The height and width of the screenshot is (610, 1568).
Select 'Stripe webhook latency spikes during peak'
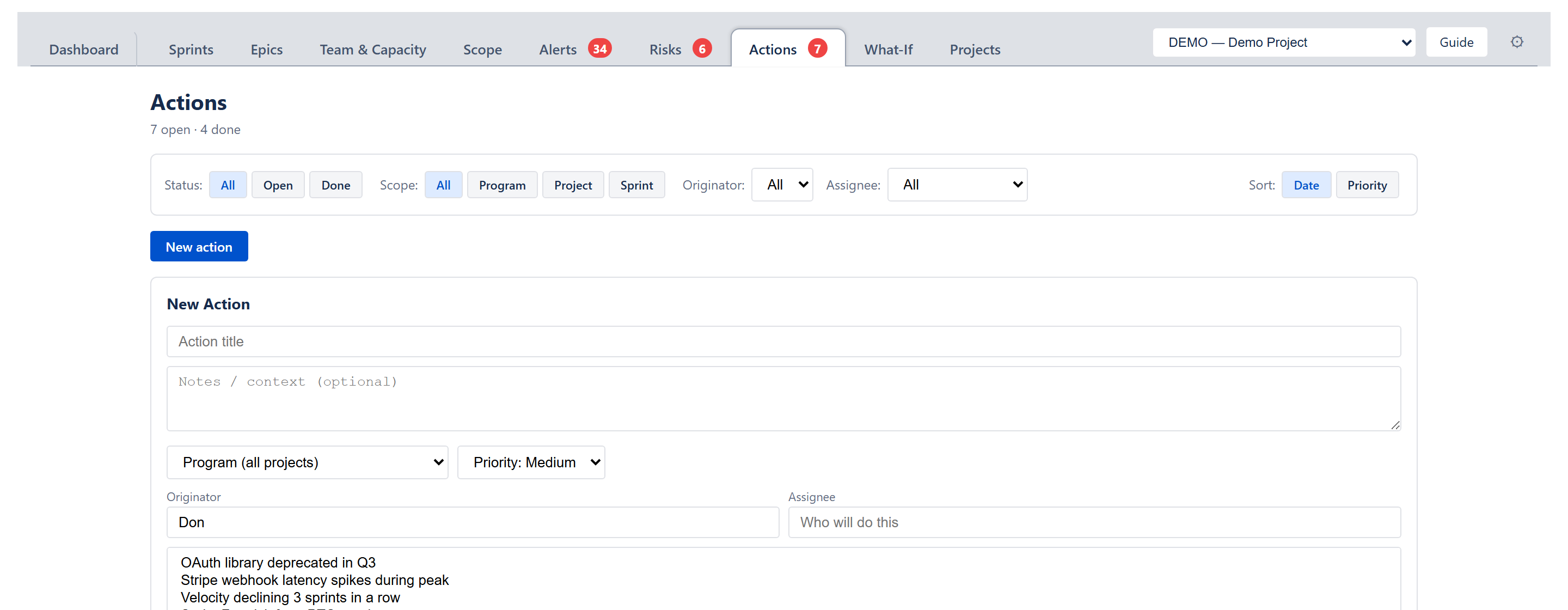315,580
